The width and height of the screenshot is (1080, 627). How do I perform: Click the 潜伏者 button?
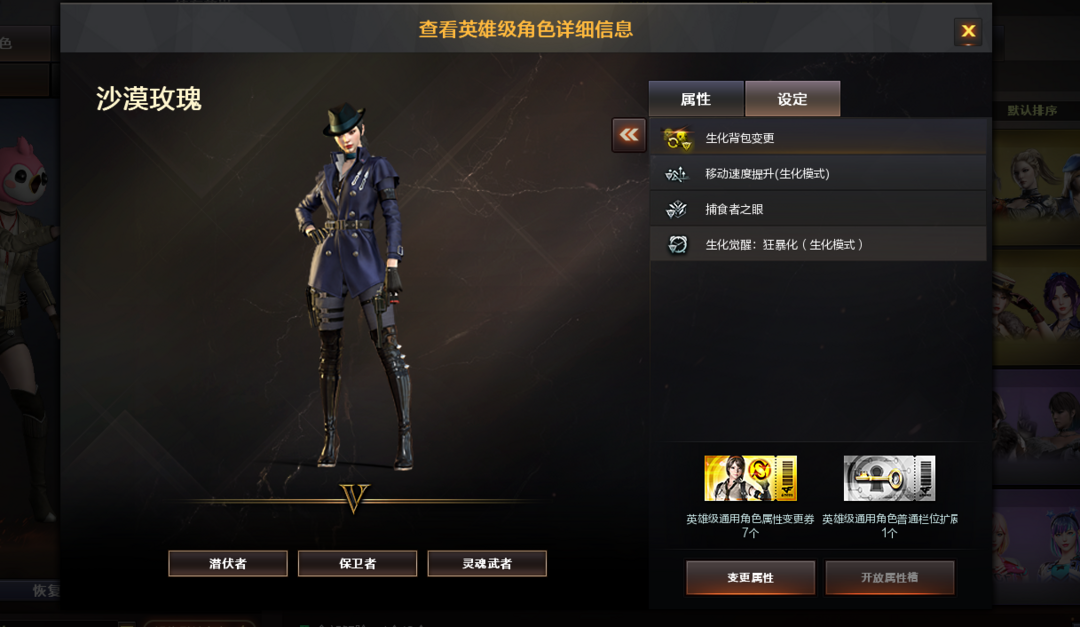(228, 564)
